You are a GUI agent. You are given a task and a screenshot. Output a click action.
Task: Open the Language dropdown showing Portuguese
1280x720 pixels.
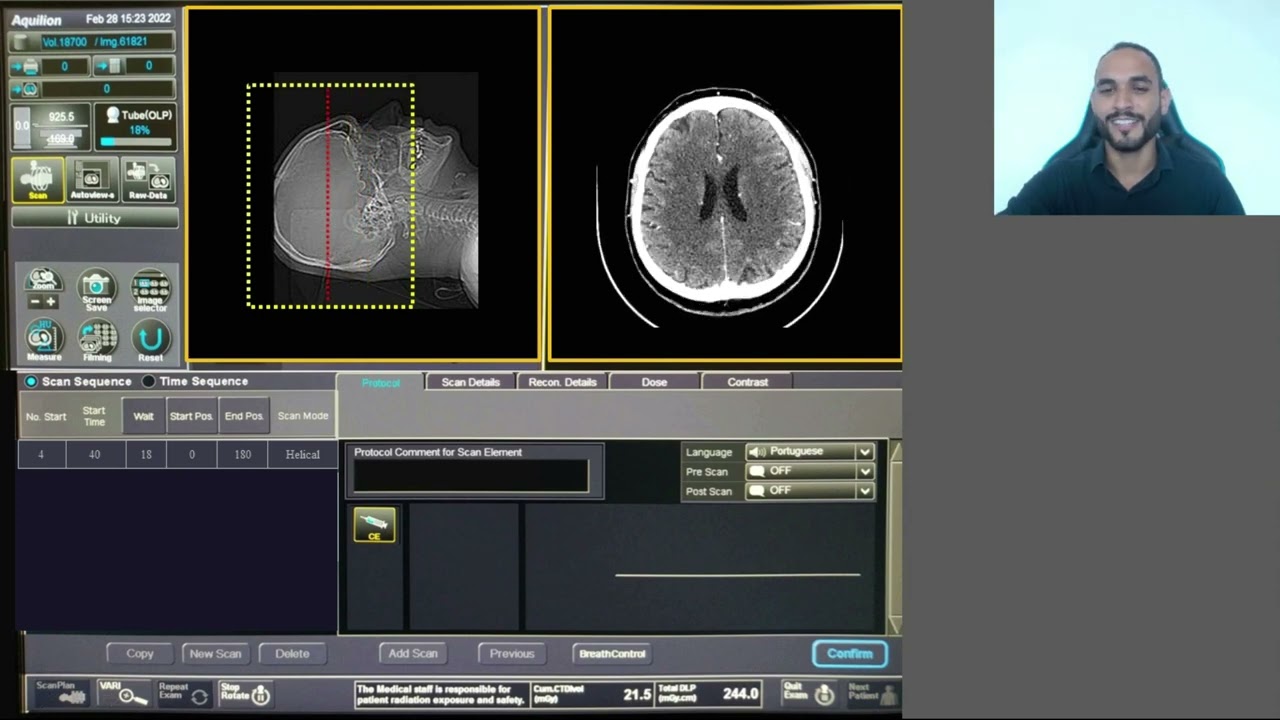(x=810, y=452)
